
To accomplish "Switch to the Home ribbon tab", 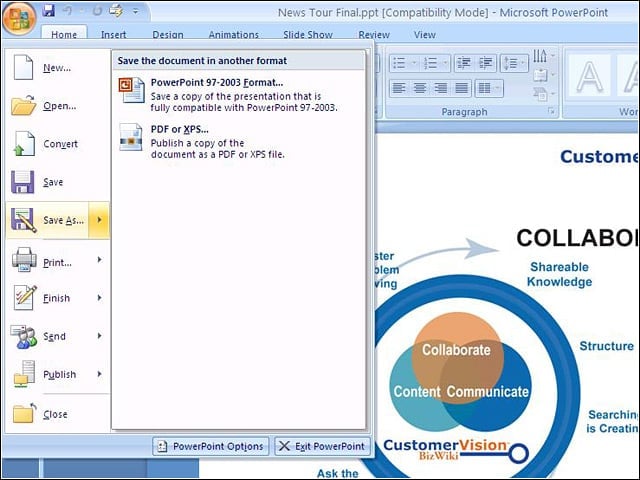I will [64, 35].
